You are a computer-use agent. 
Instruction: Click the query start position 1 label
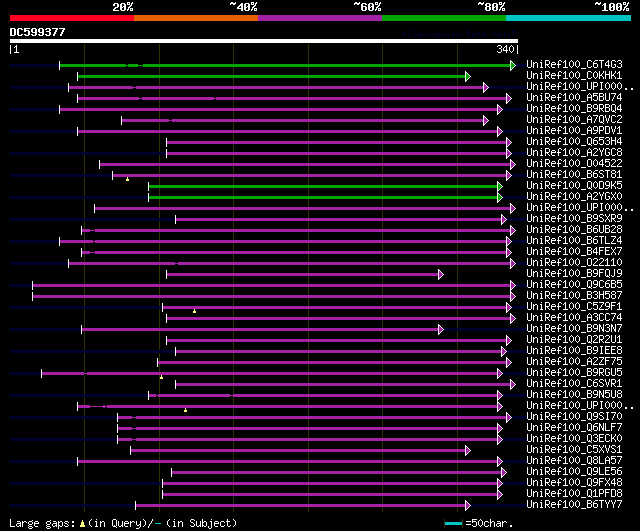(16, 49)
